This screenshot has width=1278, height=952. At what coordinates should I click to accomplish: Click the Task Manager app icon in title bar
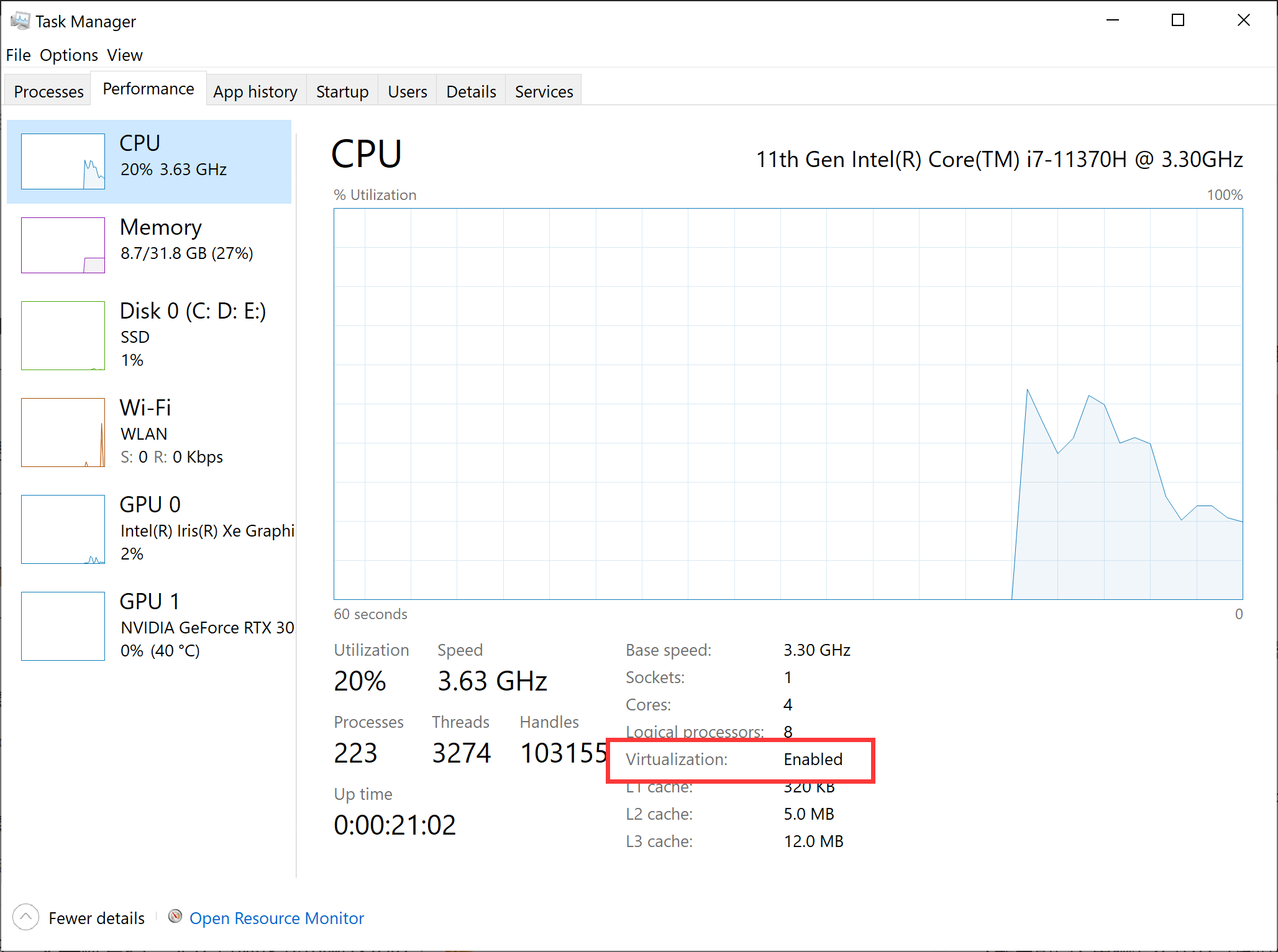pos(20,20)
